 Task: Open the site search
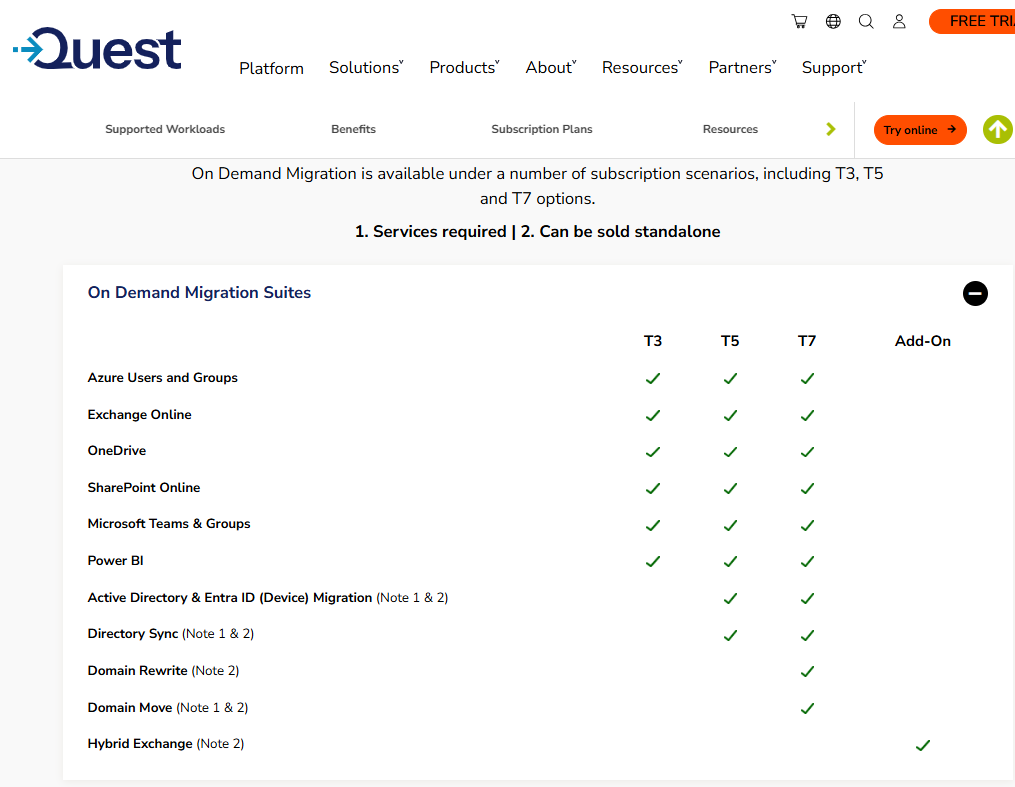866,21
